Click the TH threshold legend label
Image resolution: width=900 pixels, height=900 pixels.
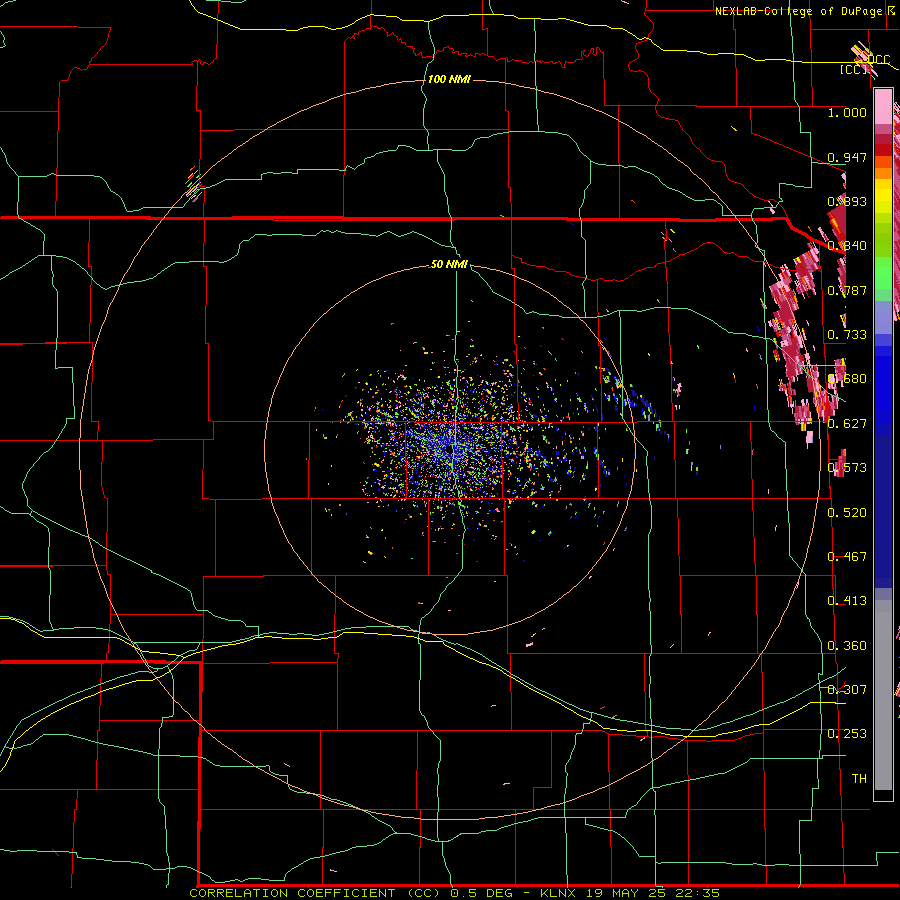click(x=859, y=779)
